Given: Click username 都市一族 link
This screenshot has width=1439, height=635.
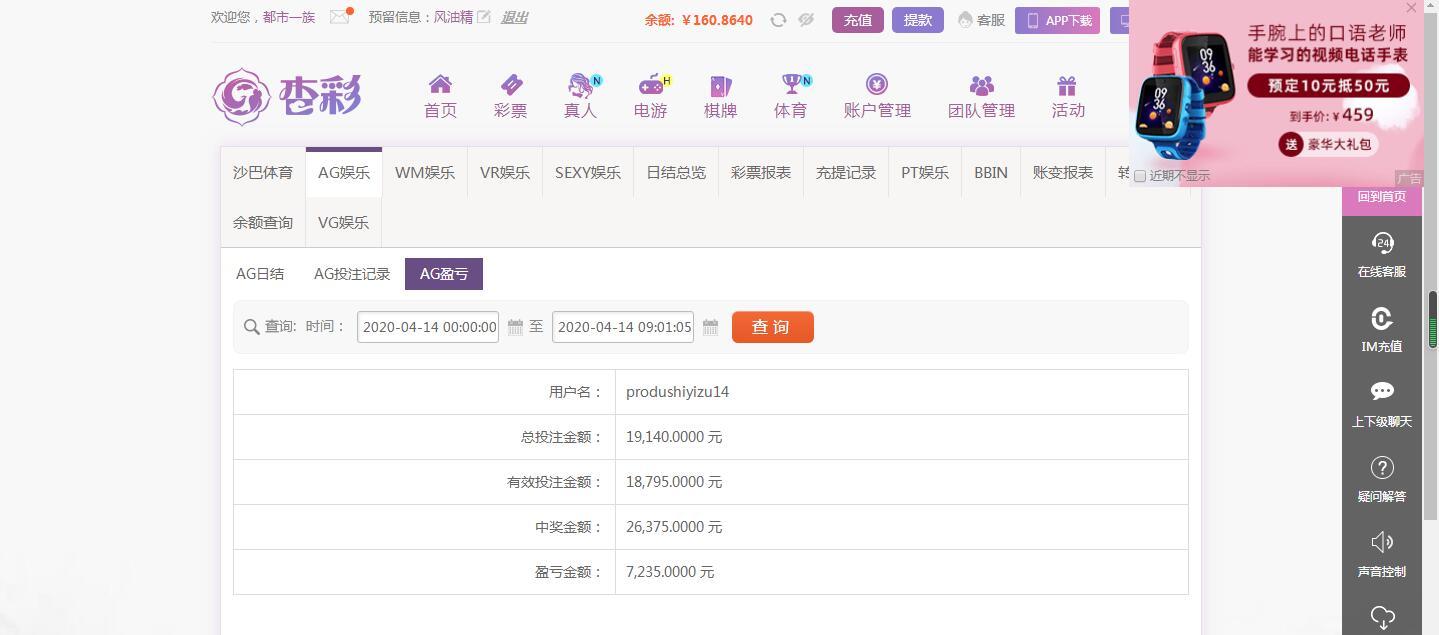Looking at the screenshot, I should point(289,17).
